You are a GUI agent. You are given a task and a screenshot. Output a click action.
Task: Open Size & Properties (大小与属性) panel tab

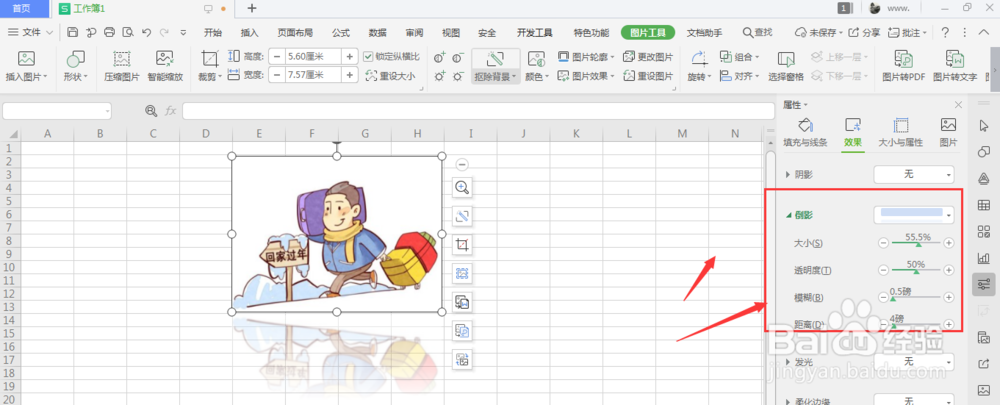(901, 133)
